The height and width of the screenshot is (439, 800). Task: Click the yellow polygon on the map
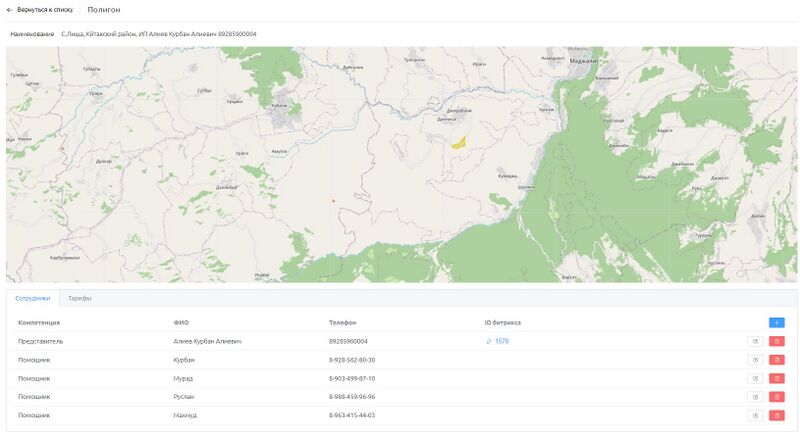click(x=459, y=143)
